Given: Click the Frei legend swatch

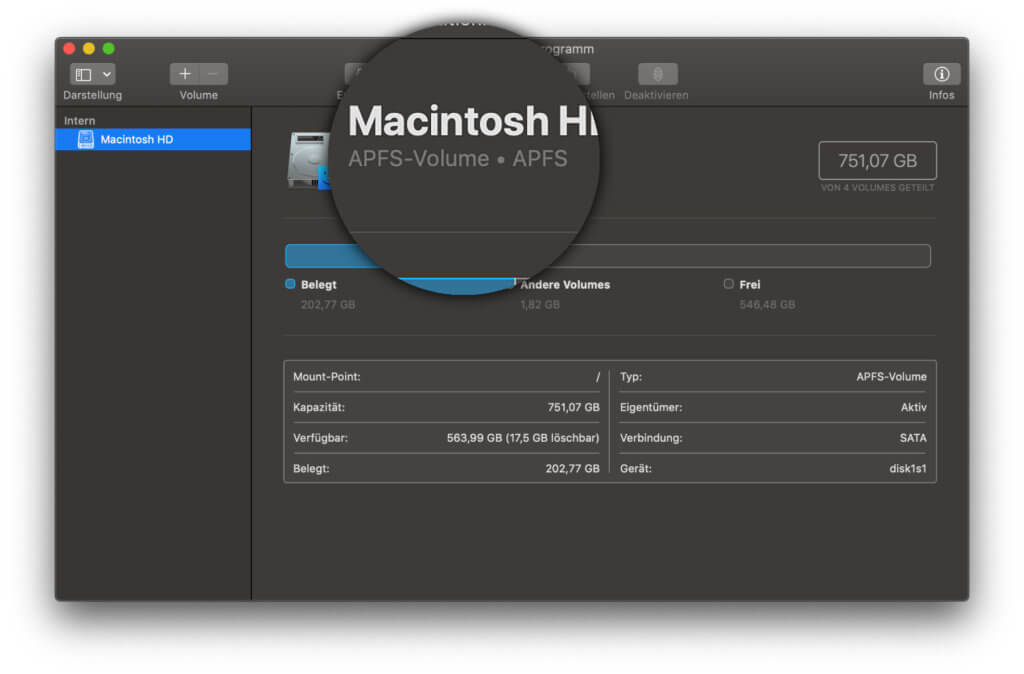Looking at the screenshot, I should click(728, 284).
